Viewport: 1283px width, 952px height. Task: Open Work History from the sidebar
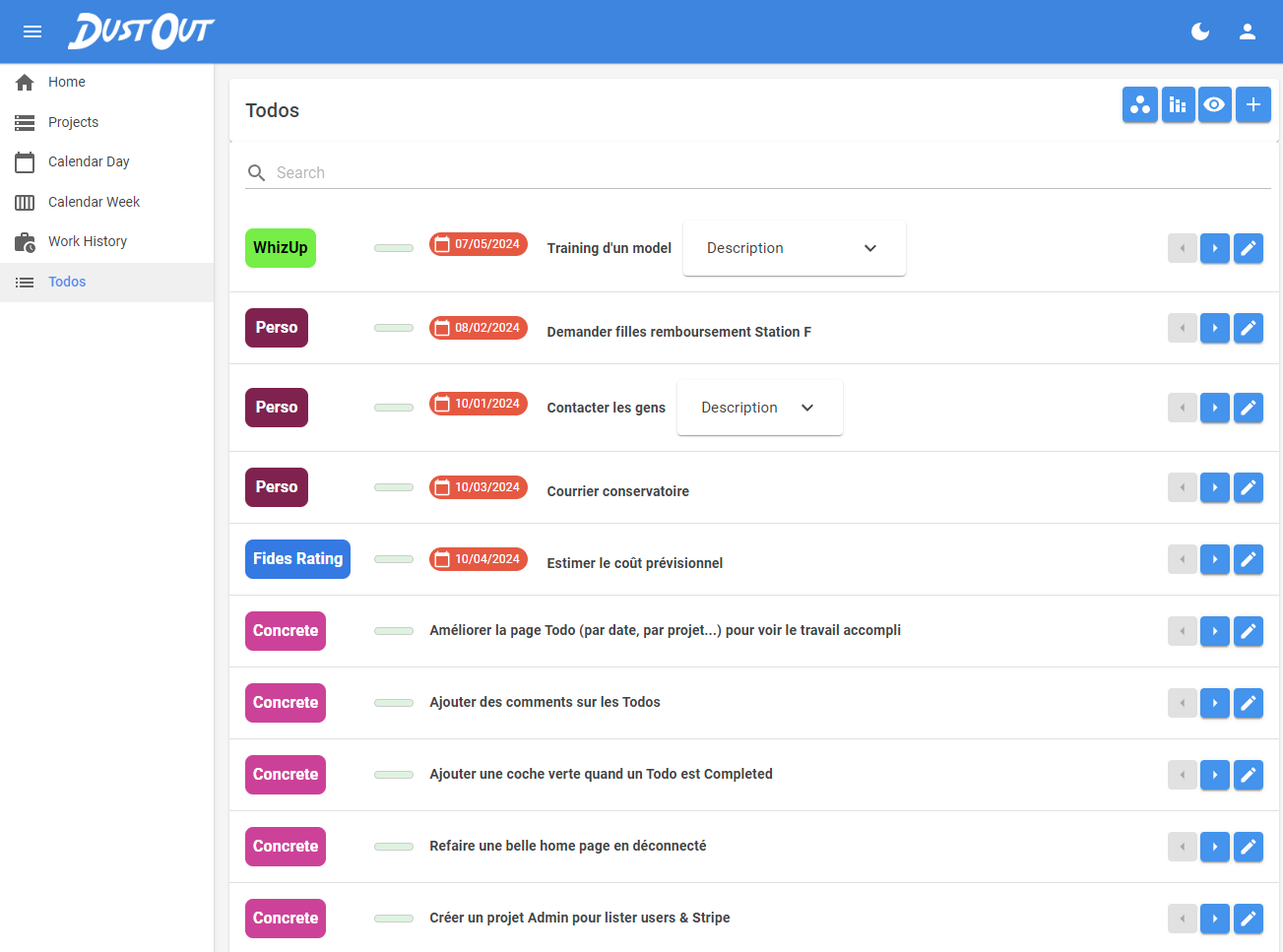click(x=87, y=241)
